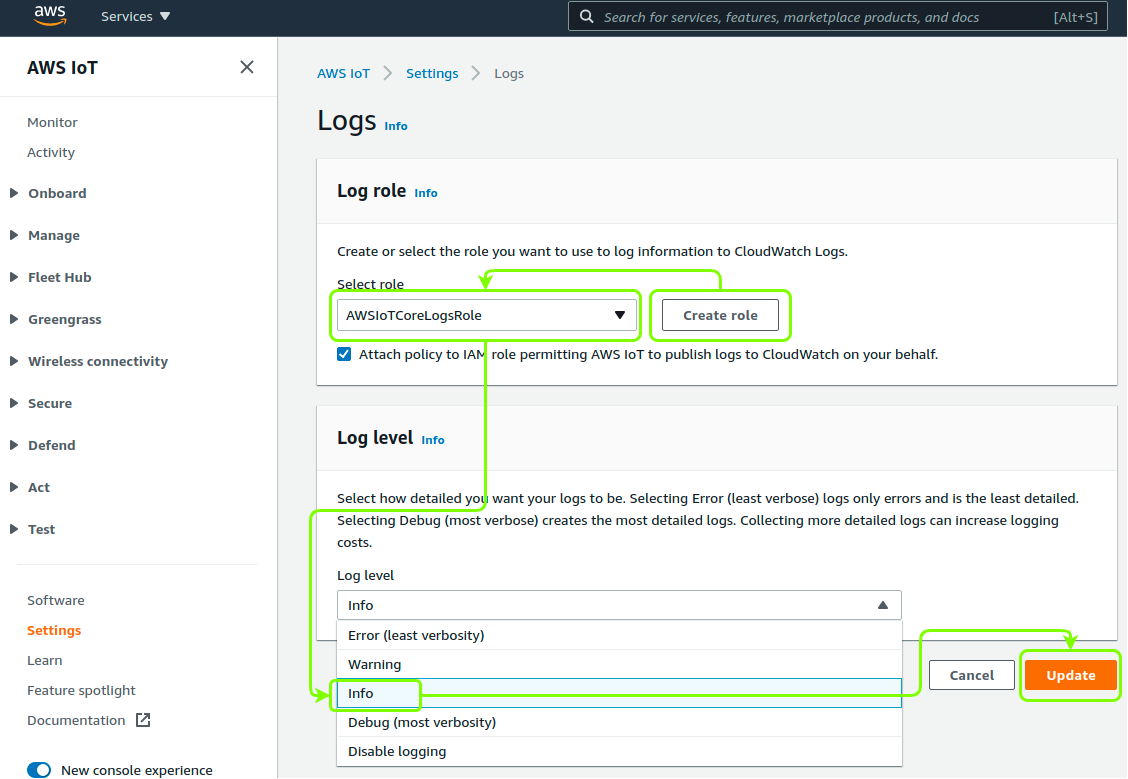This screenshot has width=1128, height=779.
Task: Click the orange Update button
Action: coord(1070,675)
